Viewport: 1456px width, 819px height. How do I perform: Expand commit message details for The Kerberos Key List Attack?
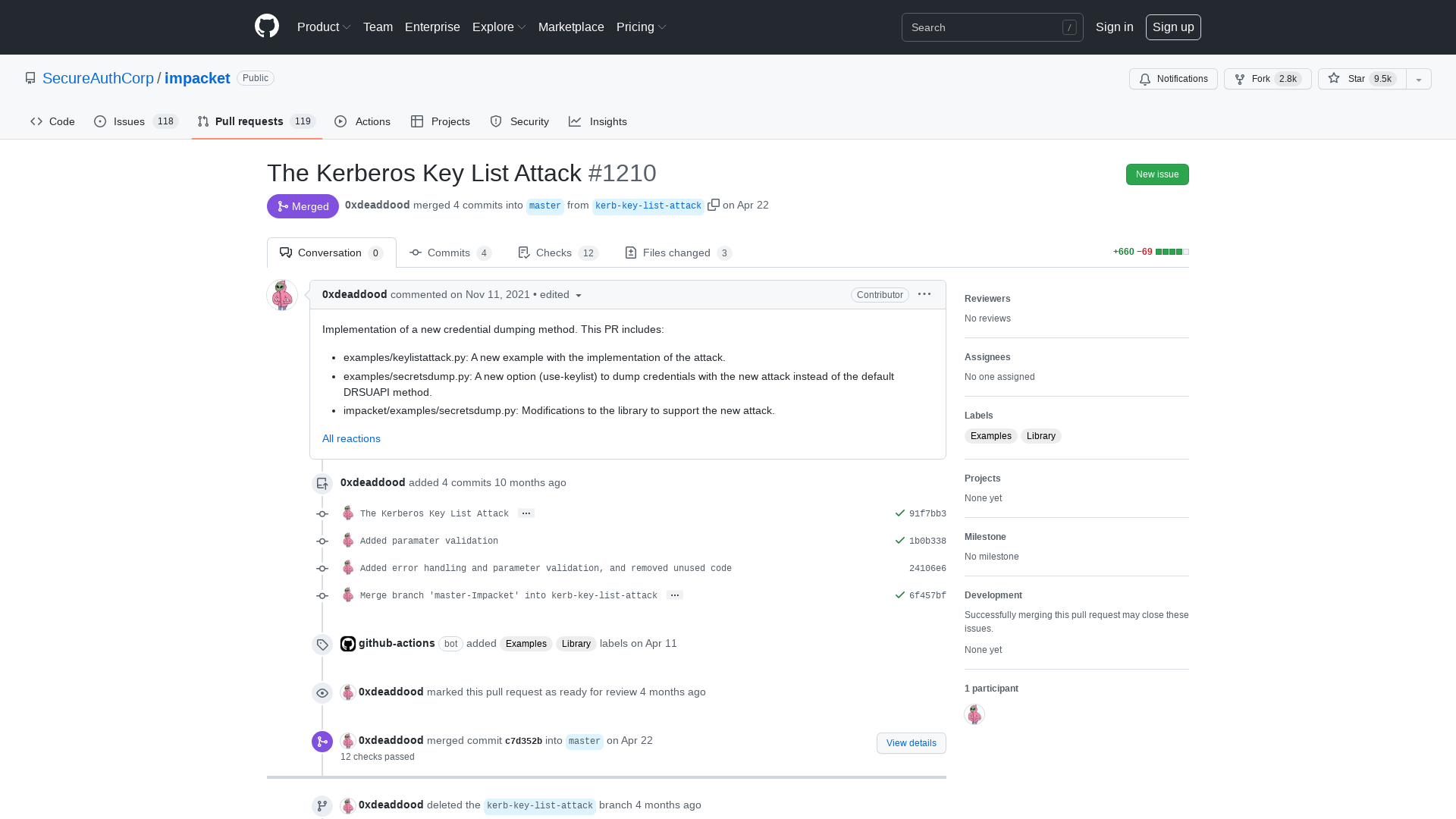pyautogui.click(x=526, y=513)
